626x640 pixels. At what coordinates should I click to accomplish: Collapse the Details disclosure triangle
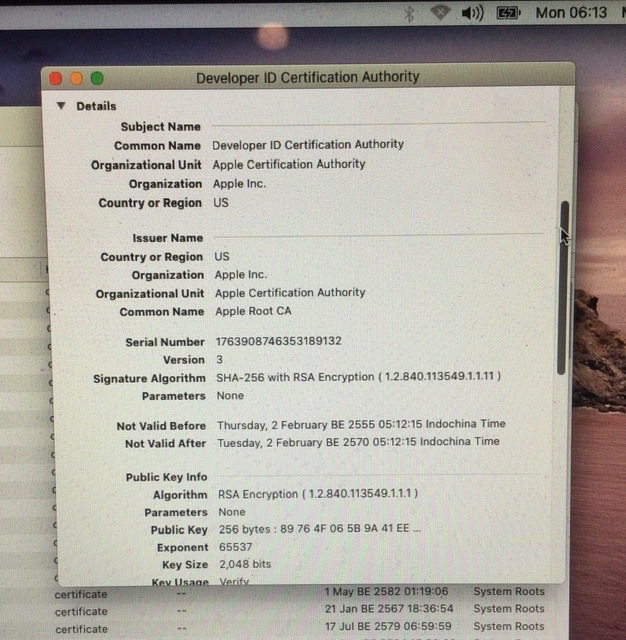click(x=61, y=106)
